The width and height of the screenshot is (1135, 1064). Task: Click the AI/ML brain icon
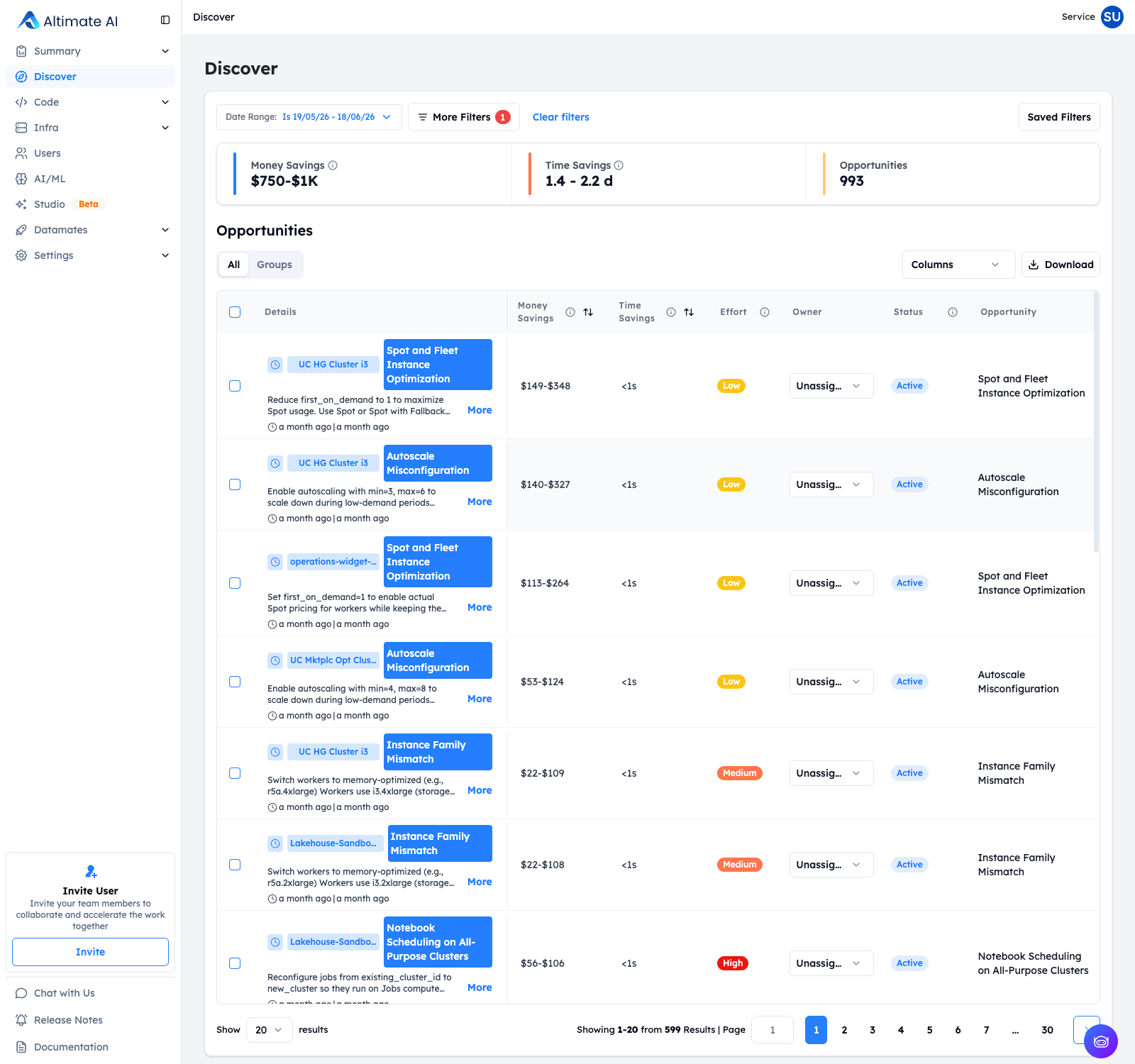[21, 179]
